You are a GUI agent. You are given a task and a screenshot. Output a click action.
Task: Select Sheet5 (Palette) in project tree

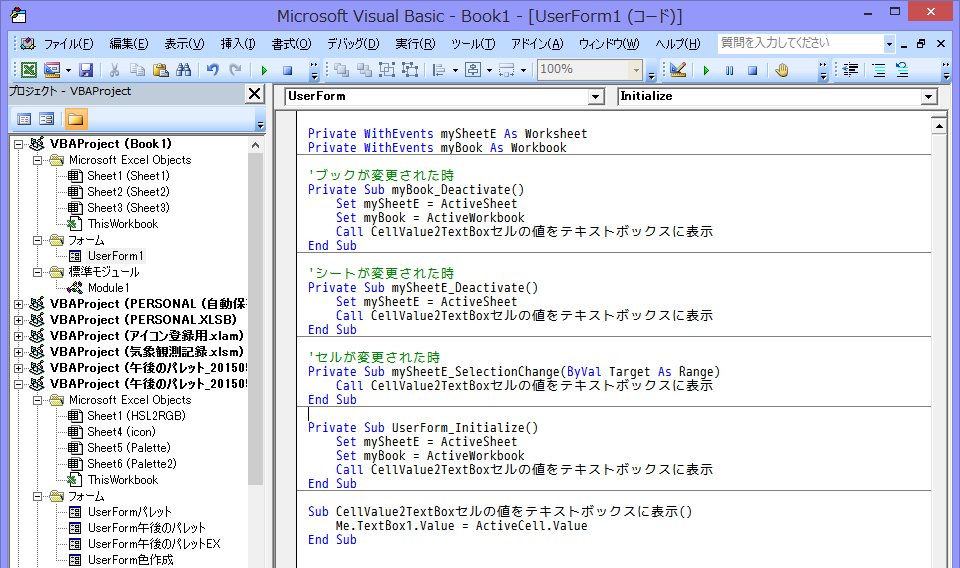tap(129, 447)
